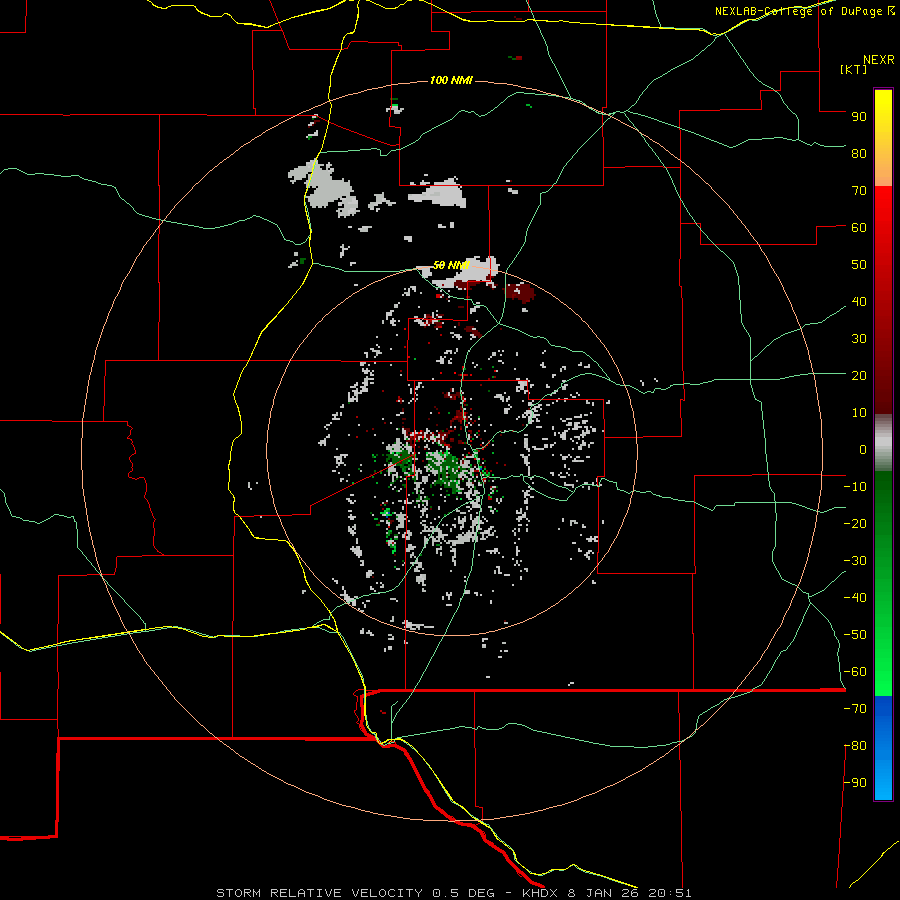The height and width of the screenshot is (900, 900).
Task: Select the 0 value on the velocity scale
Action: coord(863,449)
